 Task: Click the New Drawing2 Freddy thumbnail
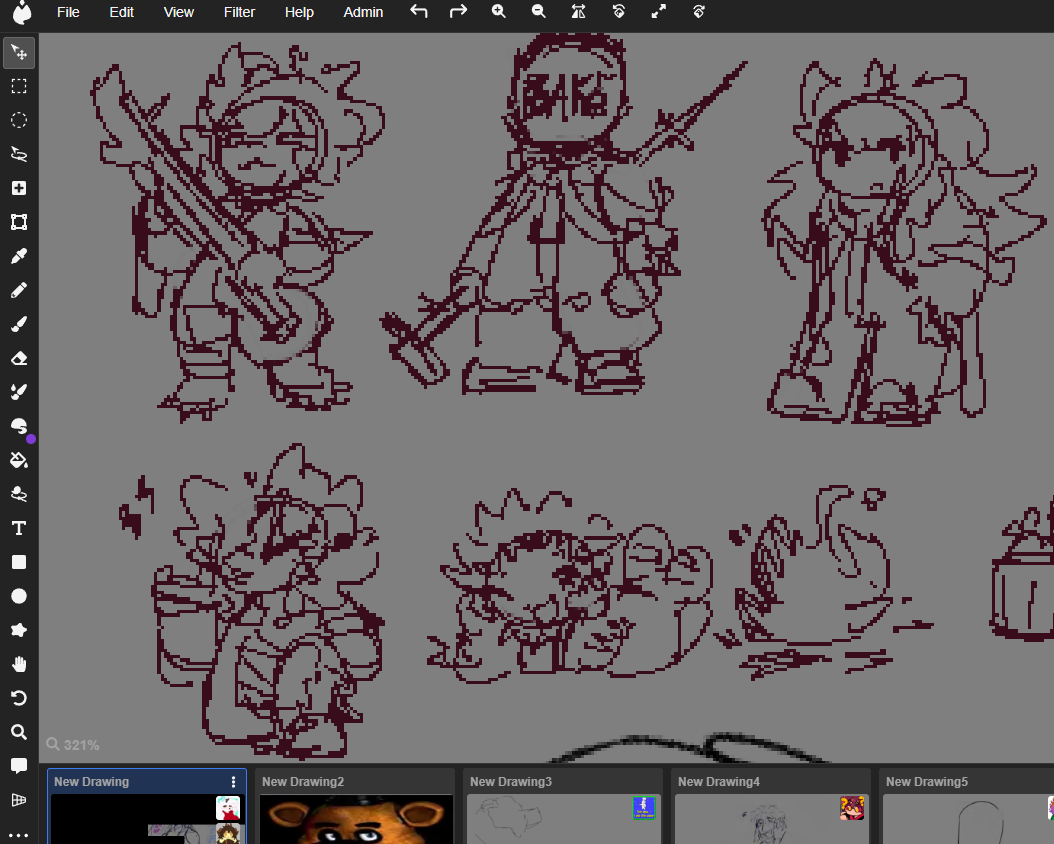click(x=356, y=819)
